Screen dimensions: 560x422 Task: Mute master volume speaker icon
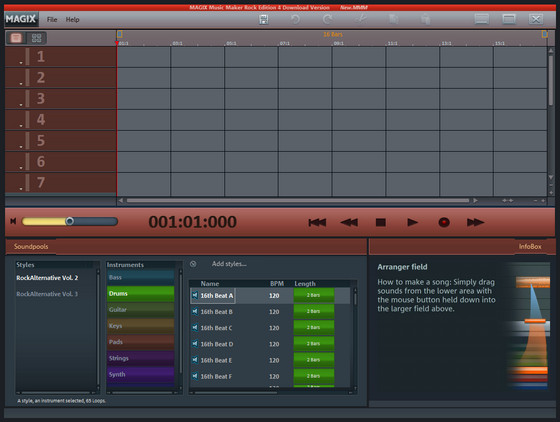click(x=13, y=221)
